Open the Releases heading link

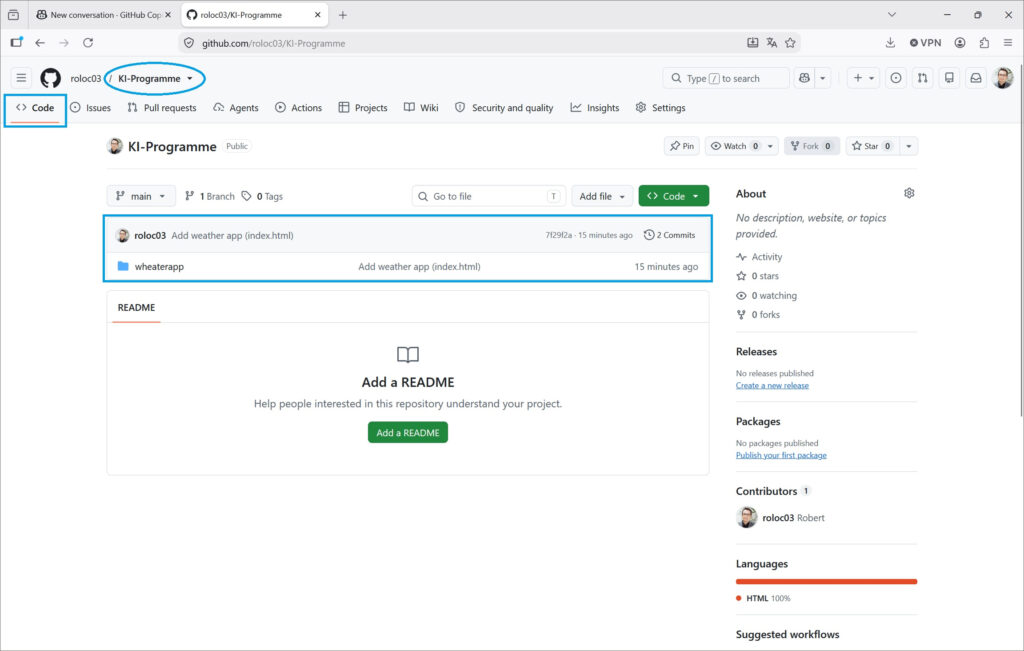click(x=756, y=351)
